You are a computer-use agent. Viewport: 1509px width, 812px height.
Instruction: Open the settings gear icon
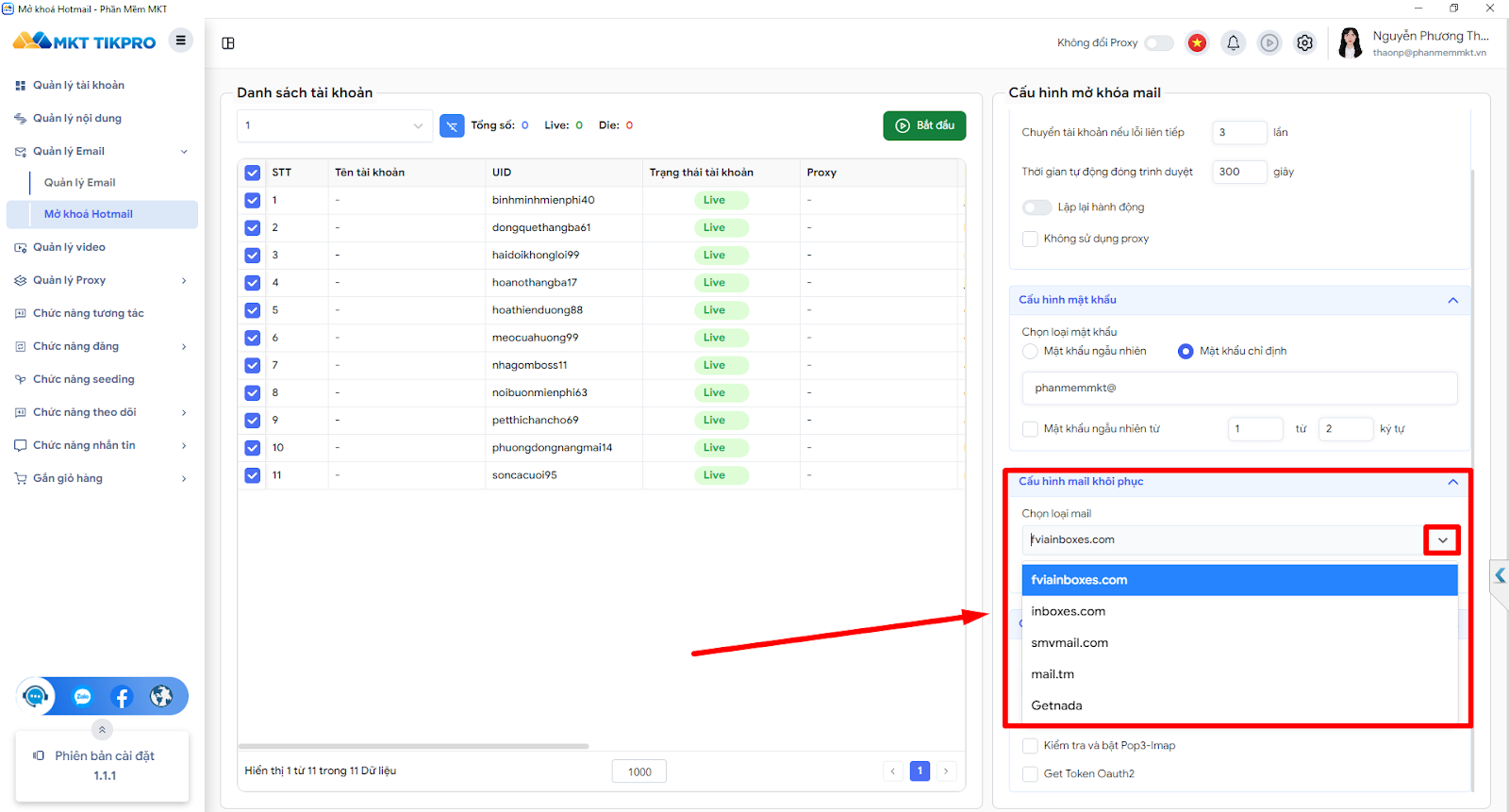click(1305, 42)
